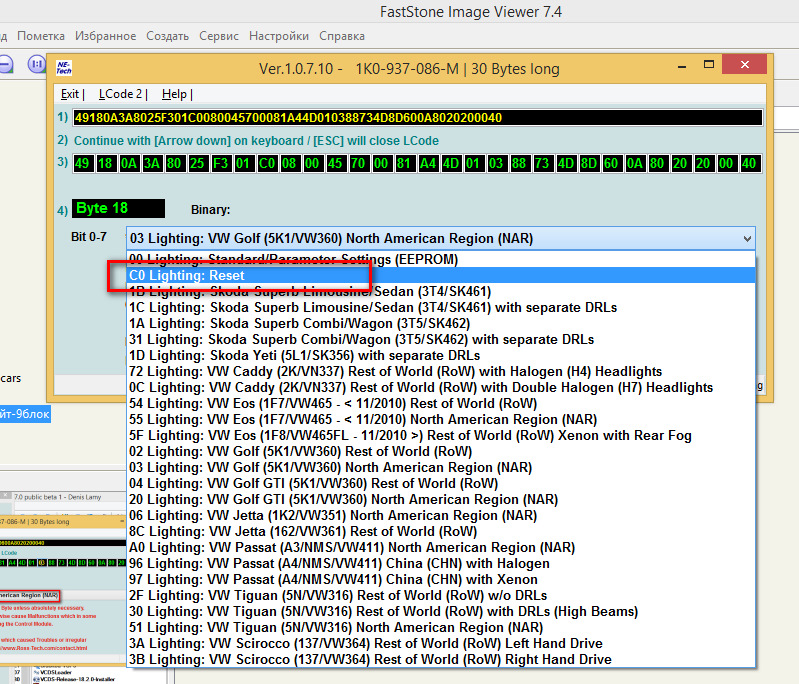The image size is (799, 684).
Task: Click FastStone actual-size 1:1 toolbar icon
Action: [x=37, y=64]
